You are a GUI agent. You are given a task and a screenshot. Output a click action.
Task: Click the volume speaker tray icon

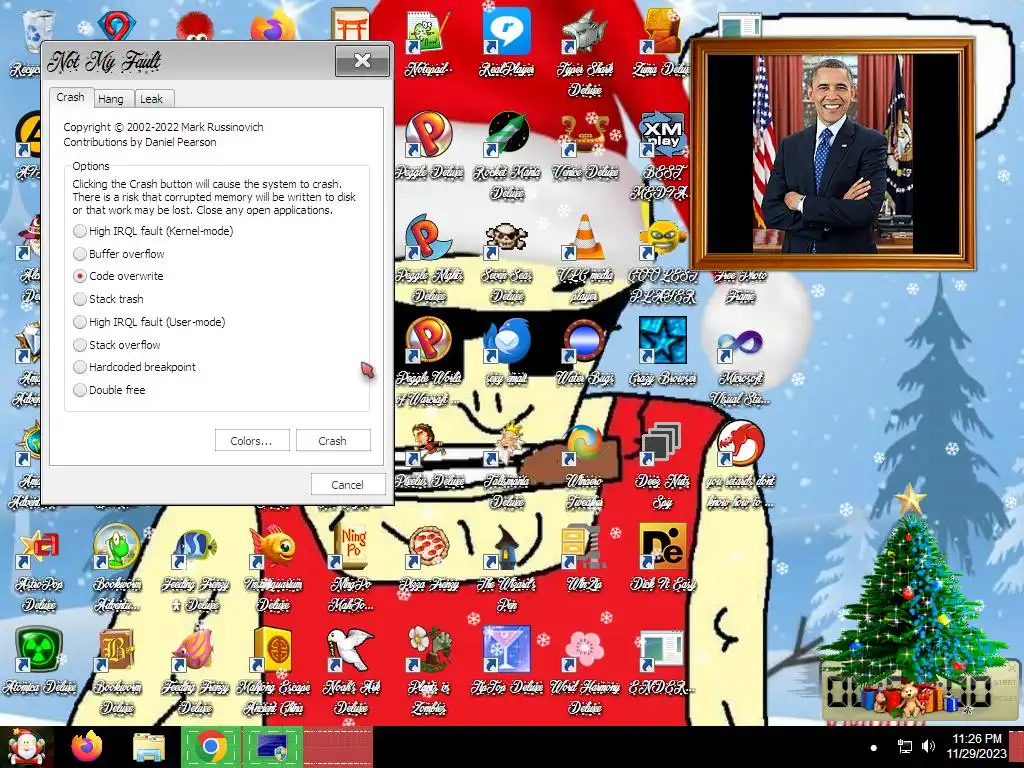coord(928,746)
